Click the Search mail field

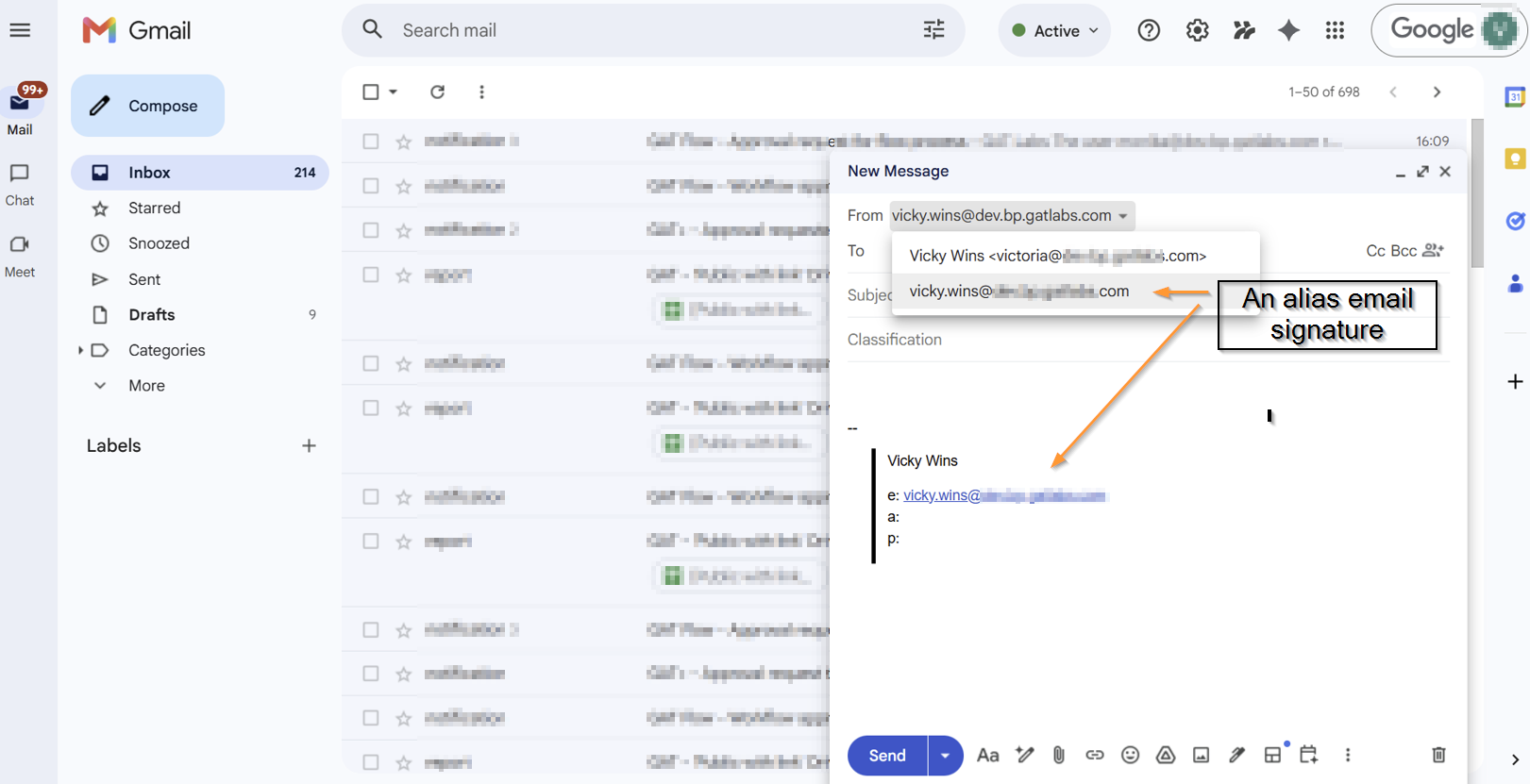pyautogui.click(x=651, y=30)
